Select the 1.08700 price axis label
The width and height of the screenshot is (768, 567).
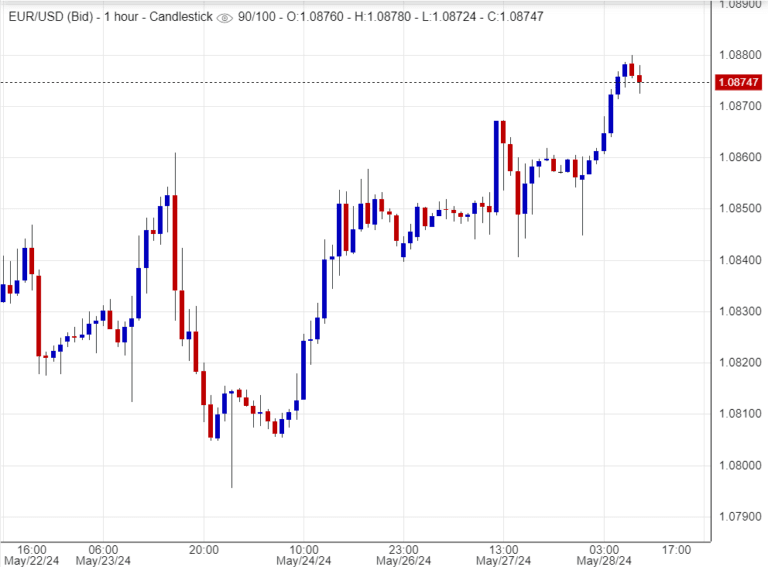[x=740, y=106]
